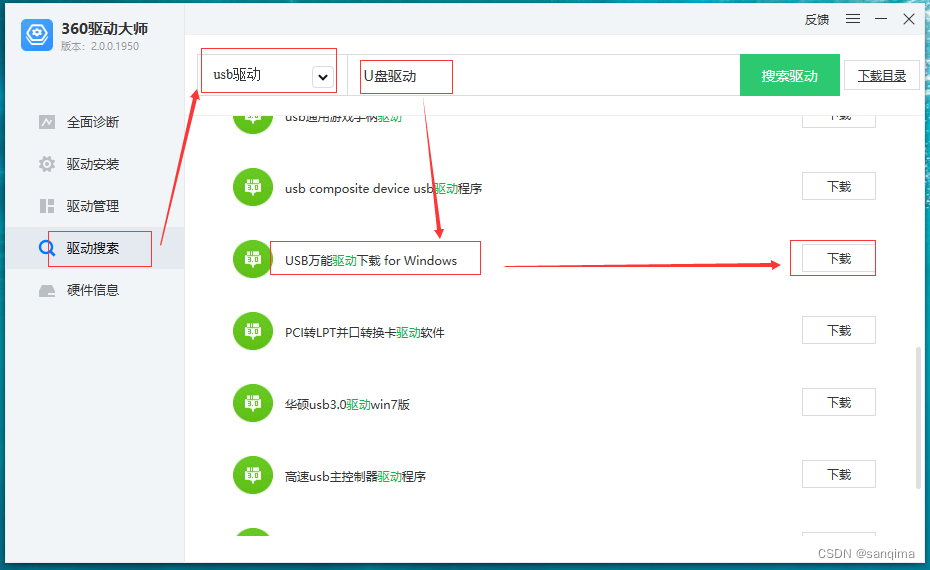
Task: Go to 驱动管理 page
Action: (93, 206)
